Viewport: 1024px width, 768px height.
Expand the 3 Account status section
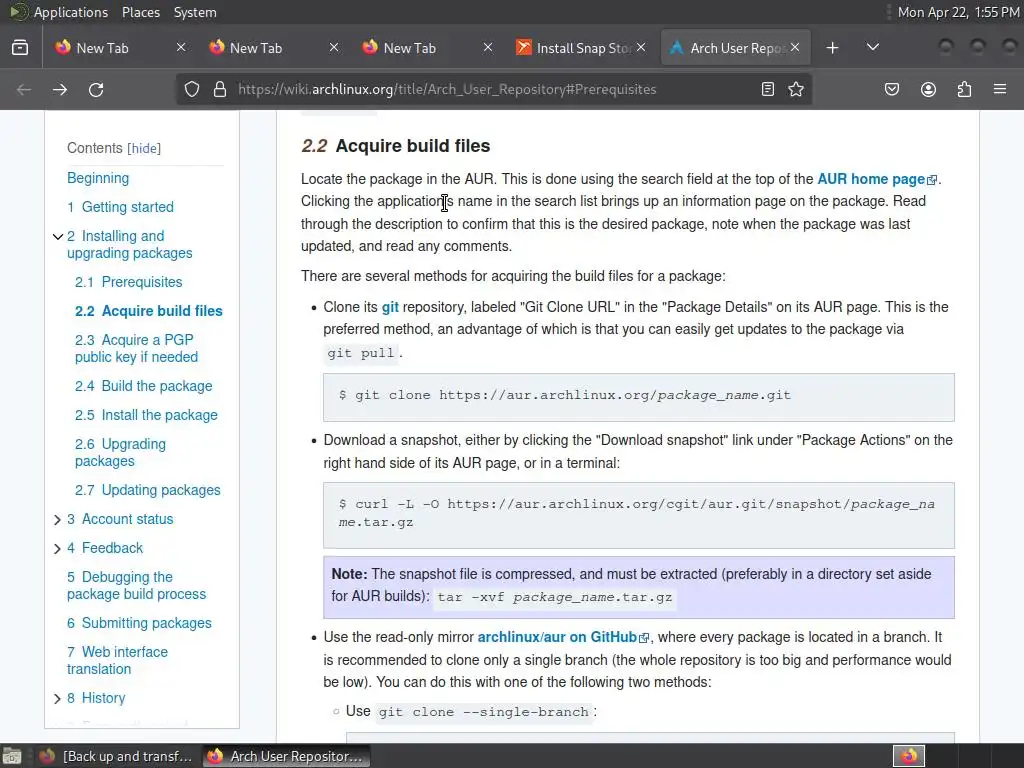tap(57, 520)
